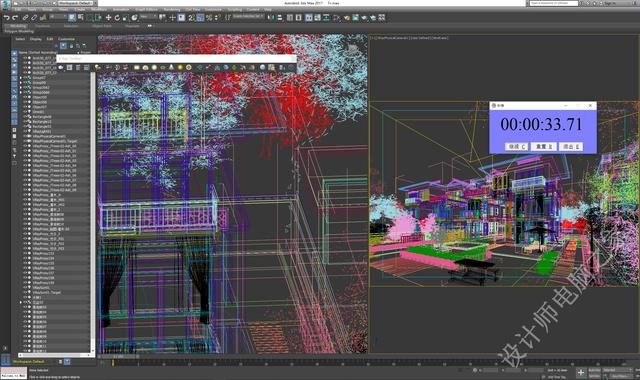Activate the Select and Place tool
This screenshot has height=380, width=640.
point(134,18)
